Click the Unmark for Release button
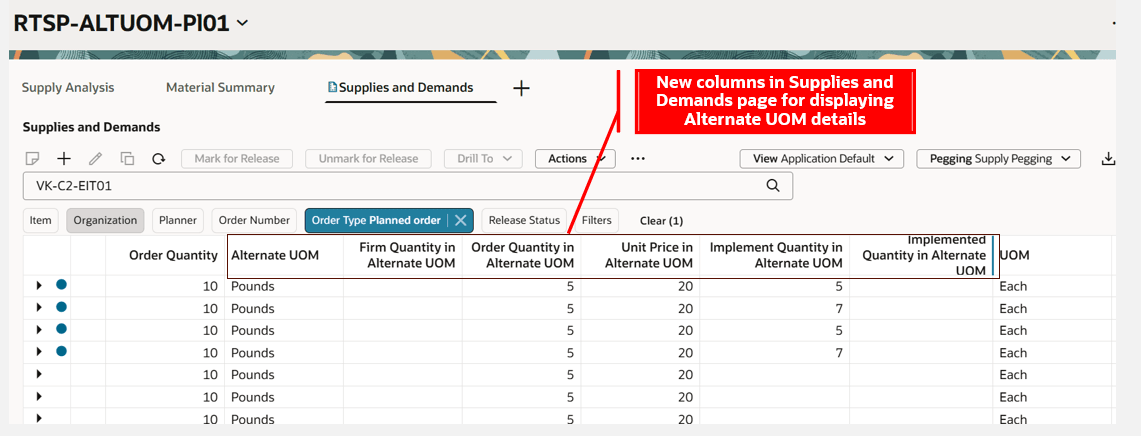1141x436 pixels. tap(368, 159)
